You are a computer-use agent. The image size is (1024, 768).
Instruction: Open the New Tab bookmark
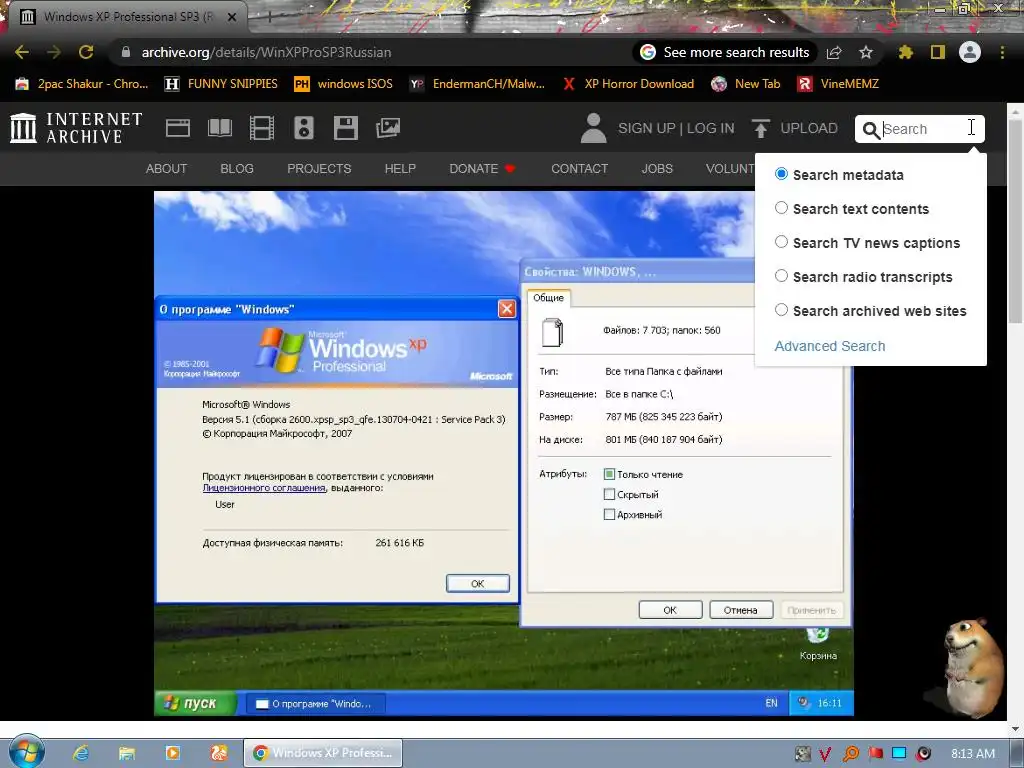click(746, 84)
